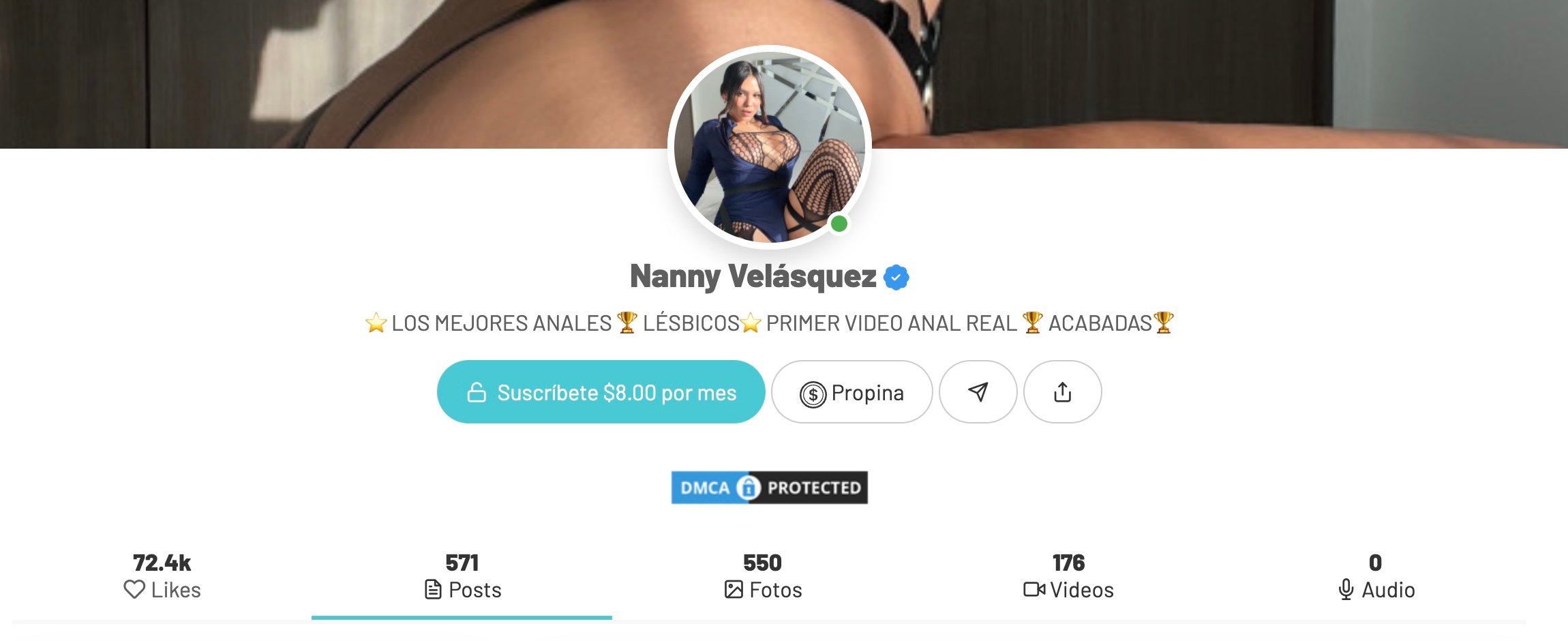Click the microphone icon for Audio

click(1346, 589)
